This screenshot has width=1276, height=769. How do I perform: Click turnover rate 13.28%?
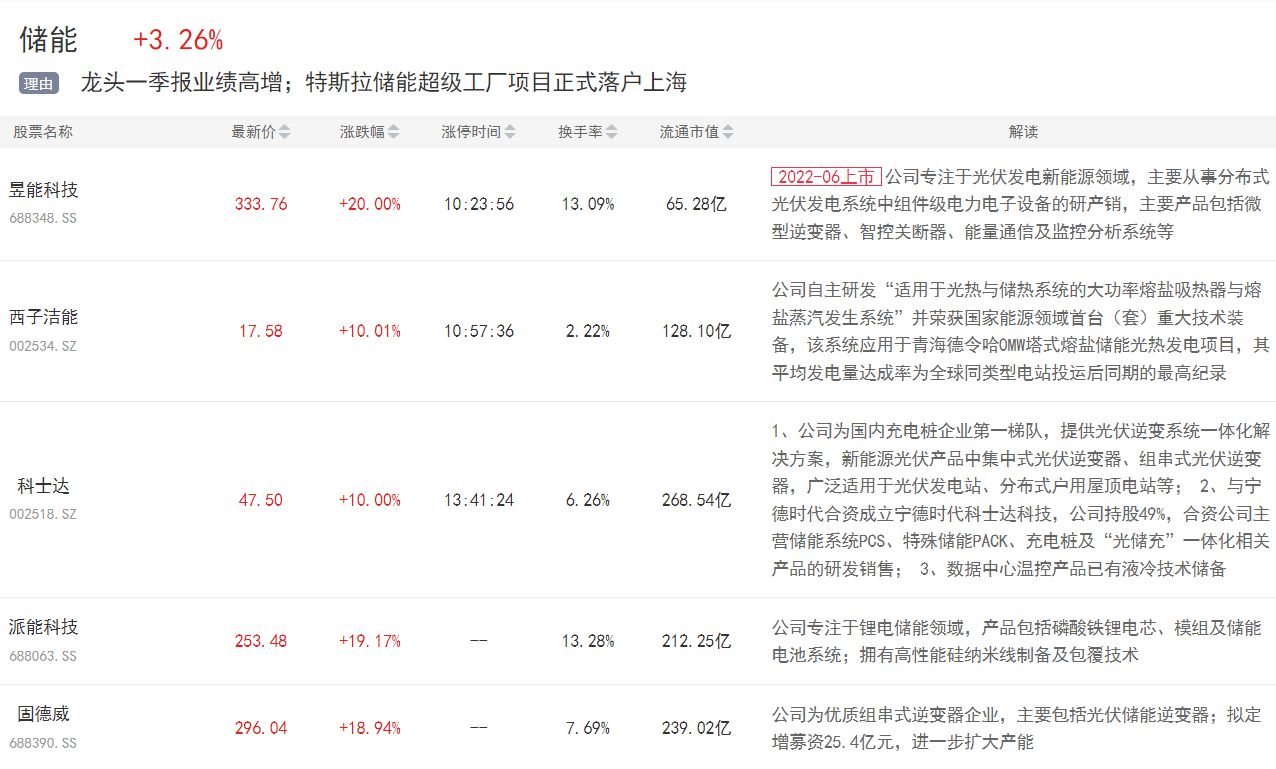point(588,641)
